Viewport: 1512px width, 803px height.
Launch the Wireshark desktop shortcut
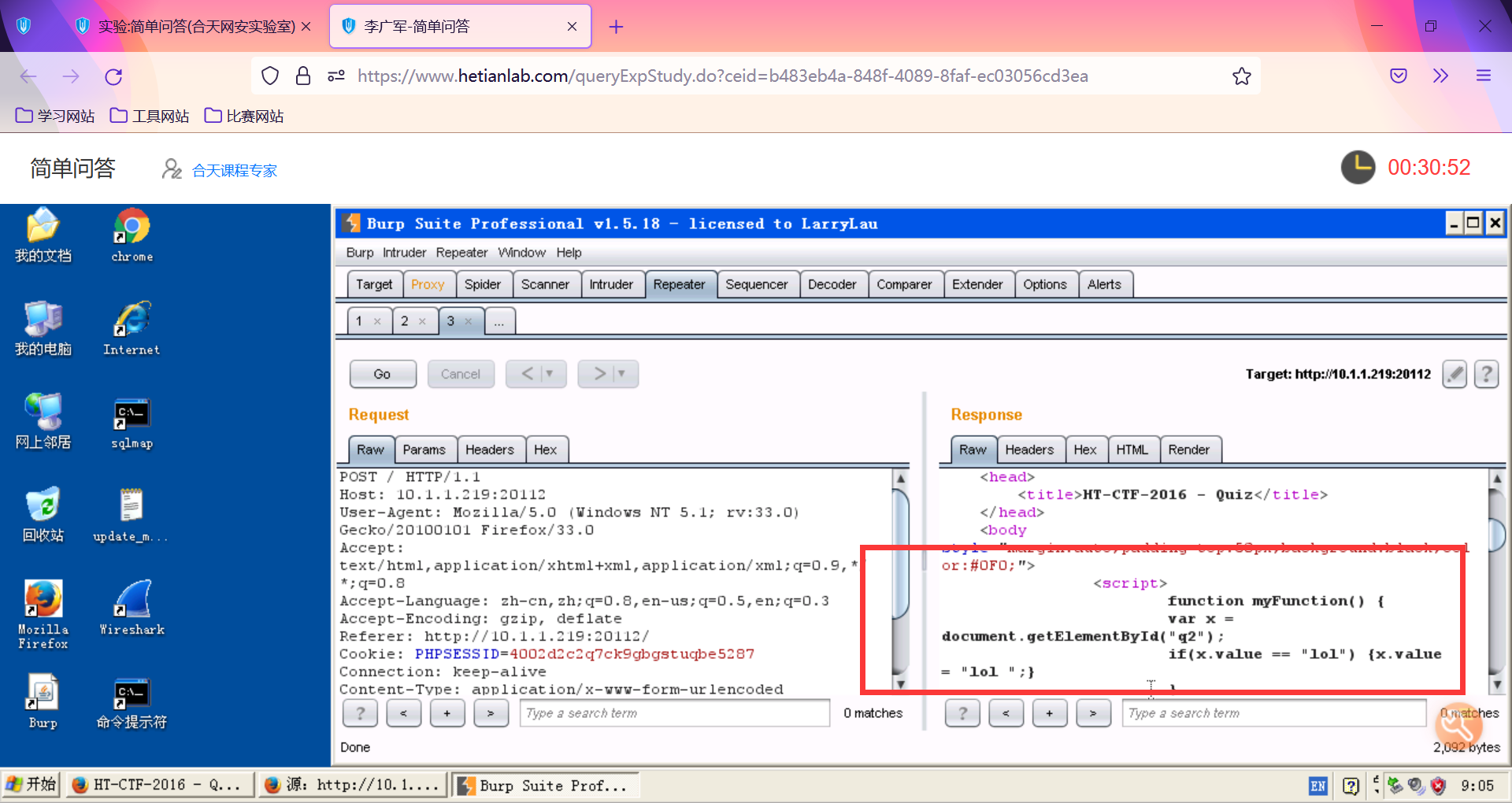(132, 608)
